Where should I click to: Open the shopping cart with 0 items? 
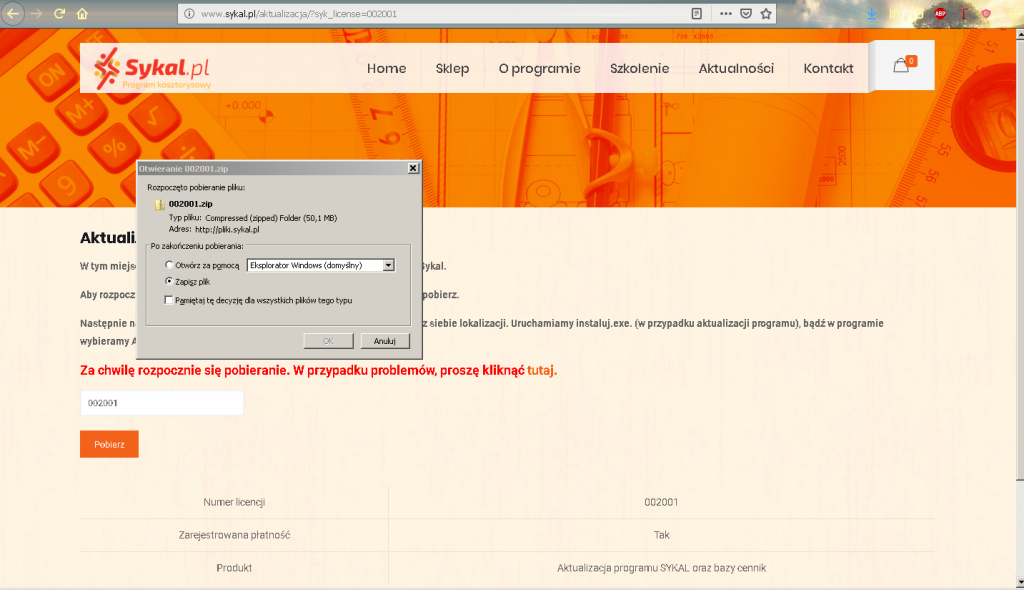pyautogui.click(x=901, y=63)
